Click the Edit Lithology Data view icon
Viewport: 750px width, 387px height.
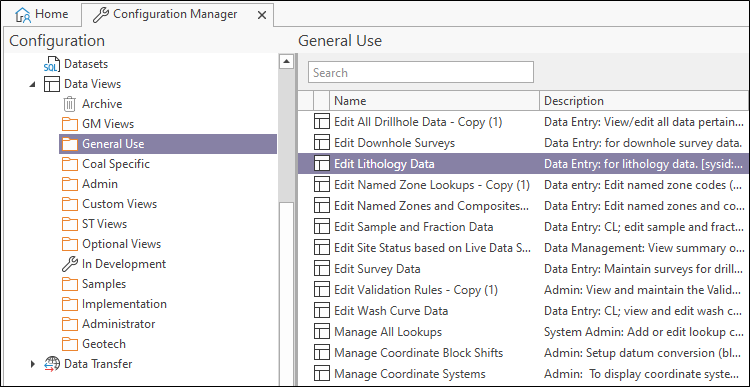point(322,164)
